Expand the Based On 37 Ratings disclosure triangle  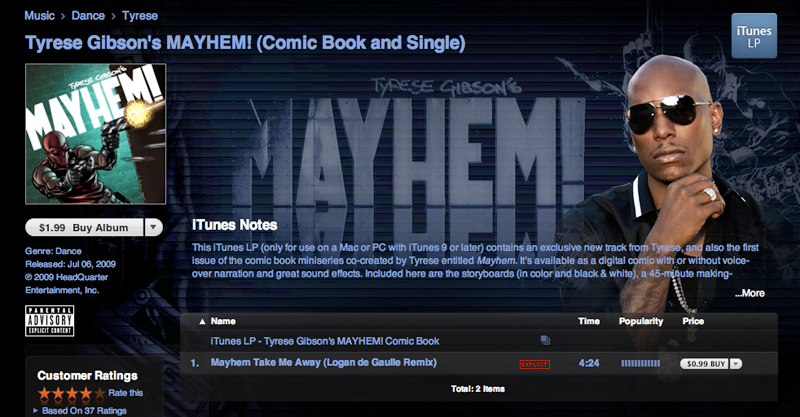click(35, 410)
